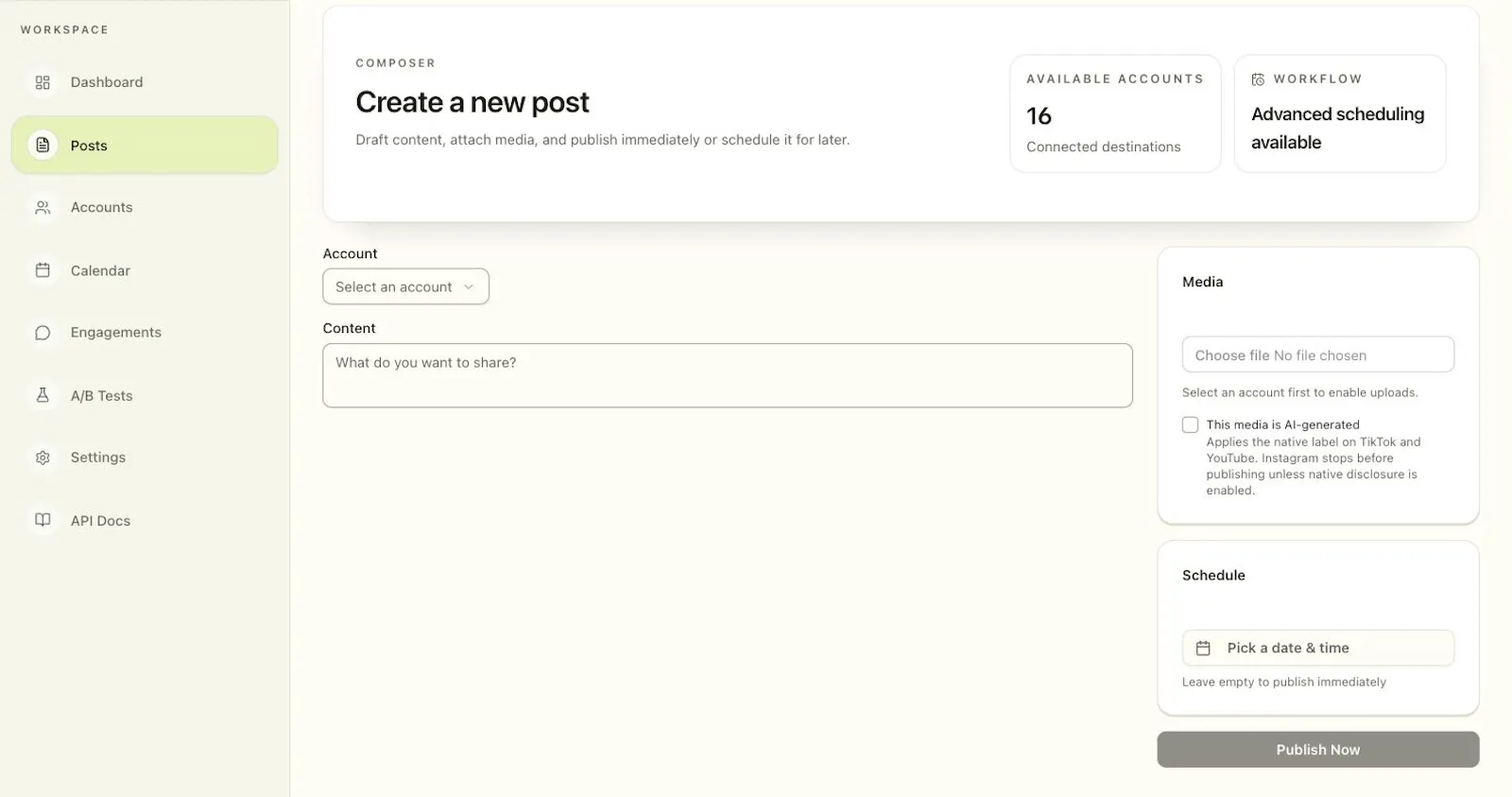Open the Select an account dropdown
The image size is (1512, 797).
click(405, 286)
